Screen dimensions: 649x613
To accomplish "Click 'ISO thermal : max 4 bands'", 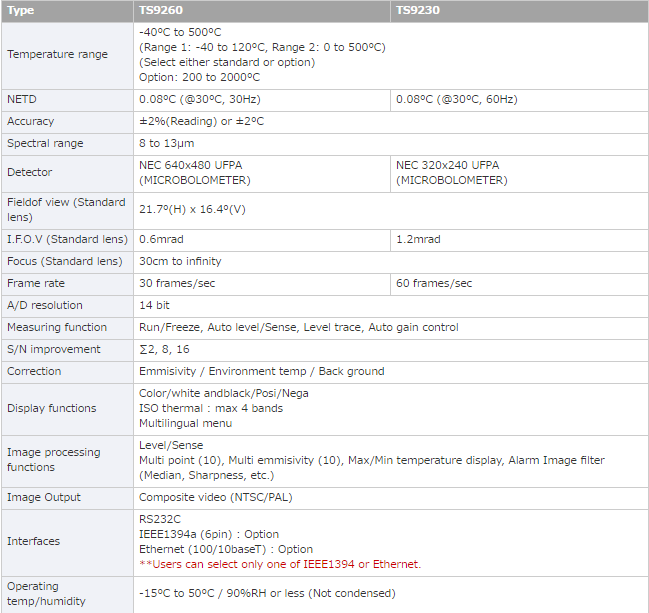I will (211, 408).
